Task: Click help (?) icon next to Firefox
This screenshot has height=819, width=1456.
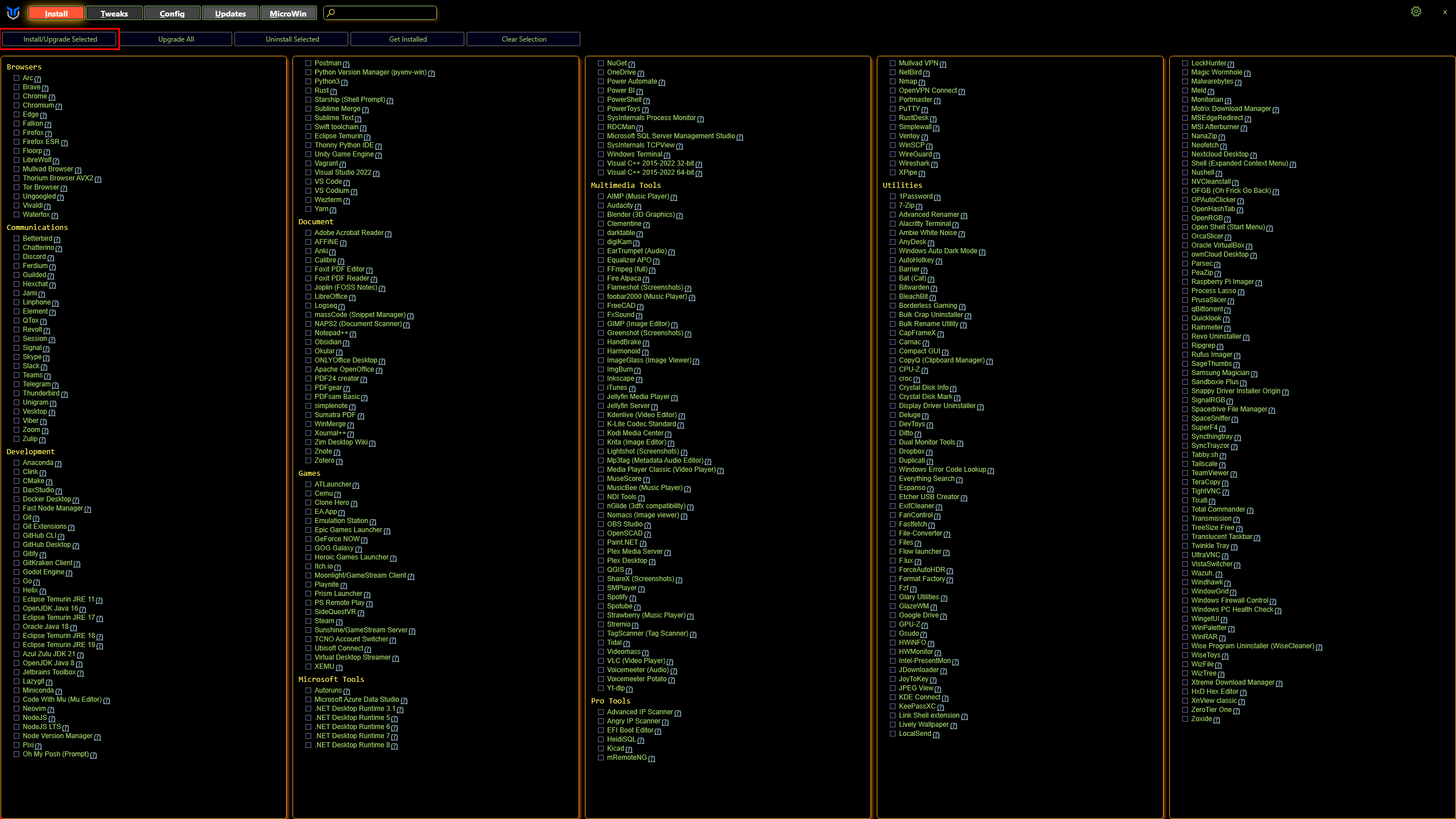Action: 48,133
